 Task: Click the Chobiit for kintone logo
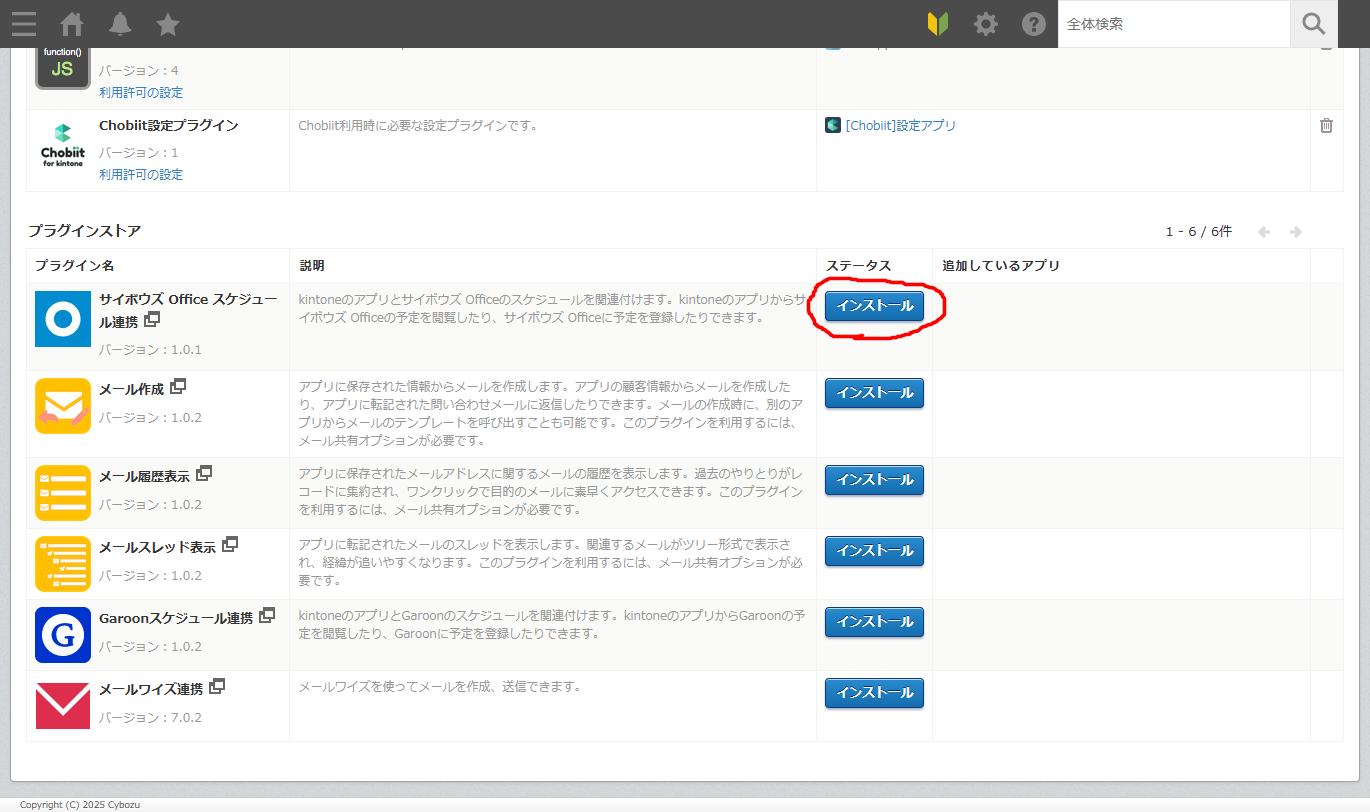click(63, 146)
